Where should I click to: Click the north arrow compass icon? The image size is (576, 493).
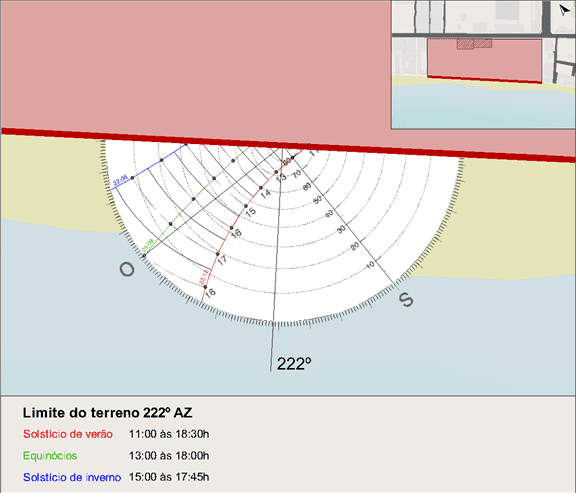click(564, 11)
